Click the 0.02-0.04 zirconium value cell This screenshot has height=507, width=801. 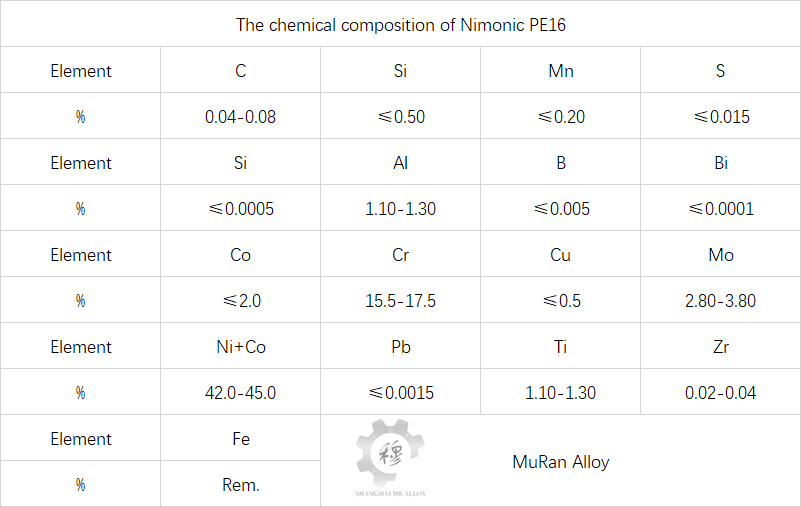point(720,393)
